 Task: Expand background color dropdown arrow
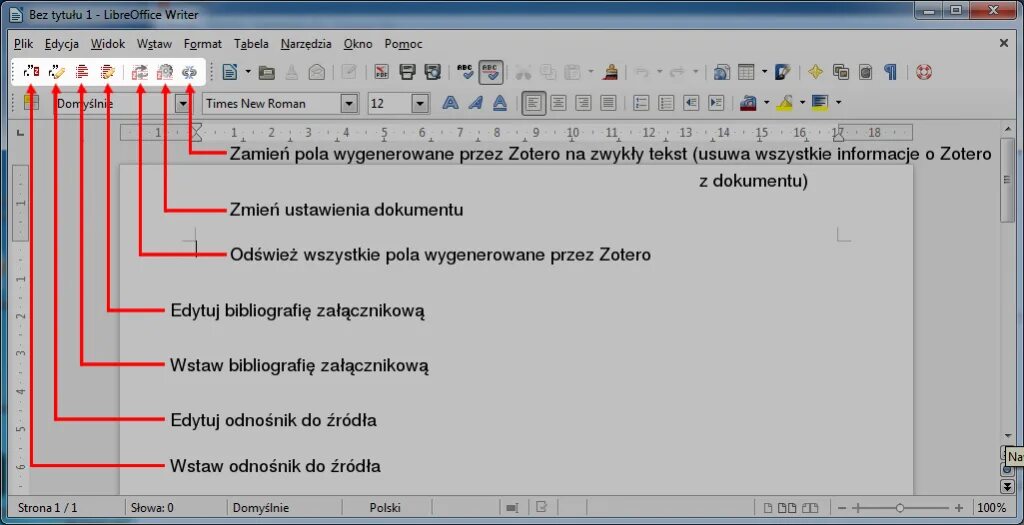(x=838, y=103)
